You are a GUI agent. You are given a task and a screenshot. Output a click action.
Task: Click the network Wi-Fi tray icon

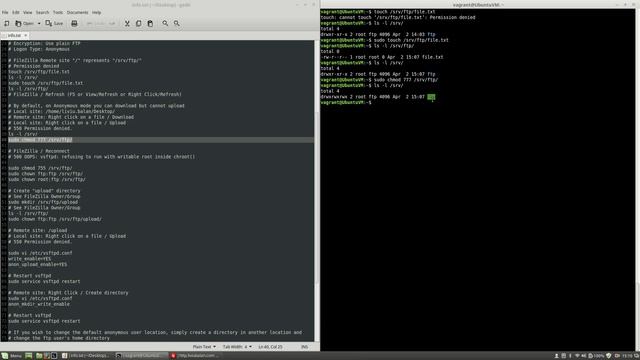point(577,356)
